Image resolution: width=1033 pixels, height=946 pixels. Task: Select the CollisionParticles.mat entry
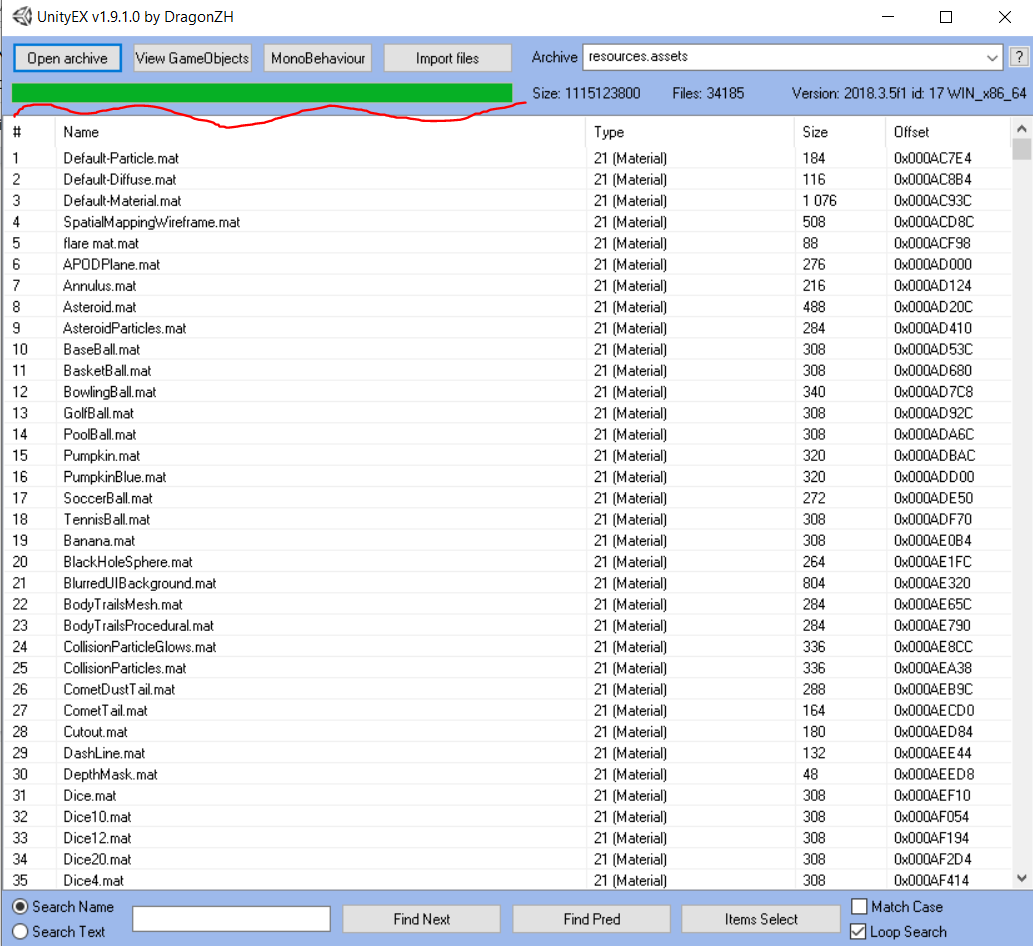pyautogui.click(x=508, y=668)
